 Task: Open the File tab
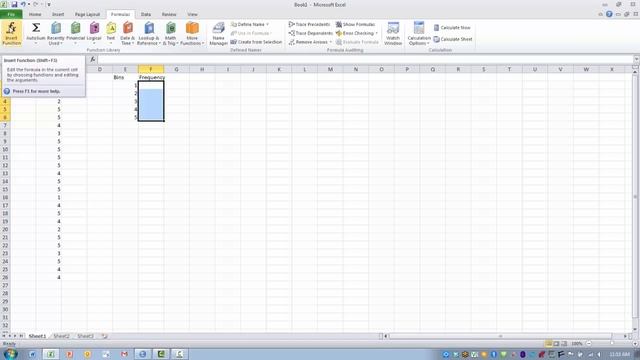[x=11, y=14]
